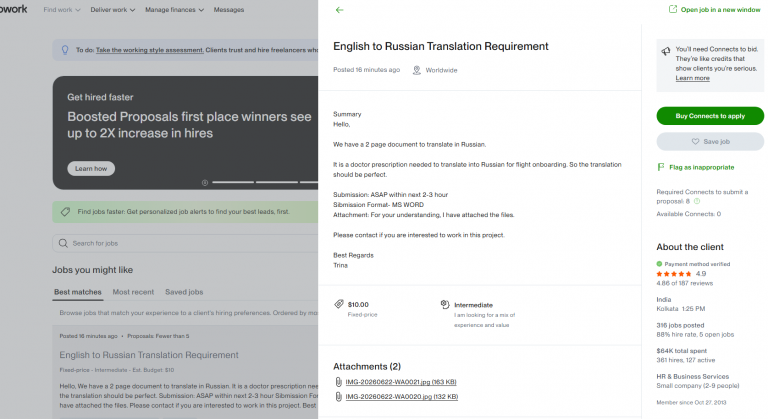Open the Manage finances dropdown

[x=174, y=10]
